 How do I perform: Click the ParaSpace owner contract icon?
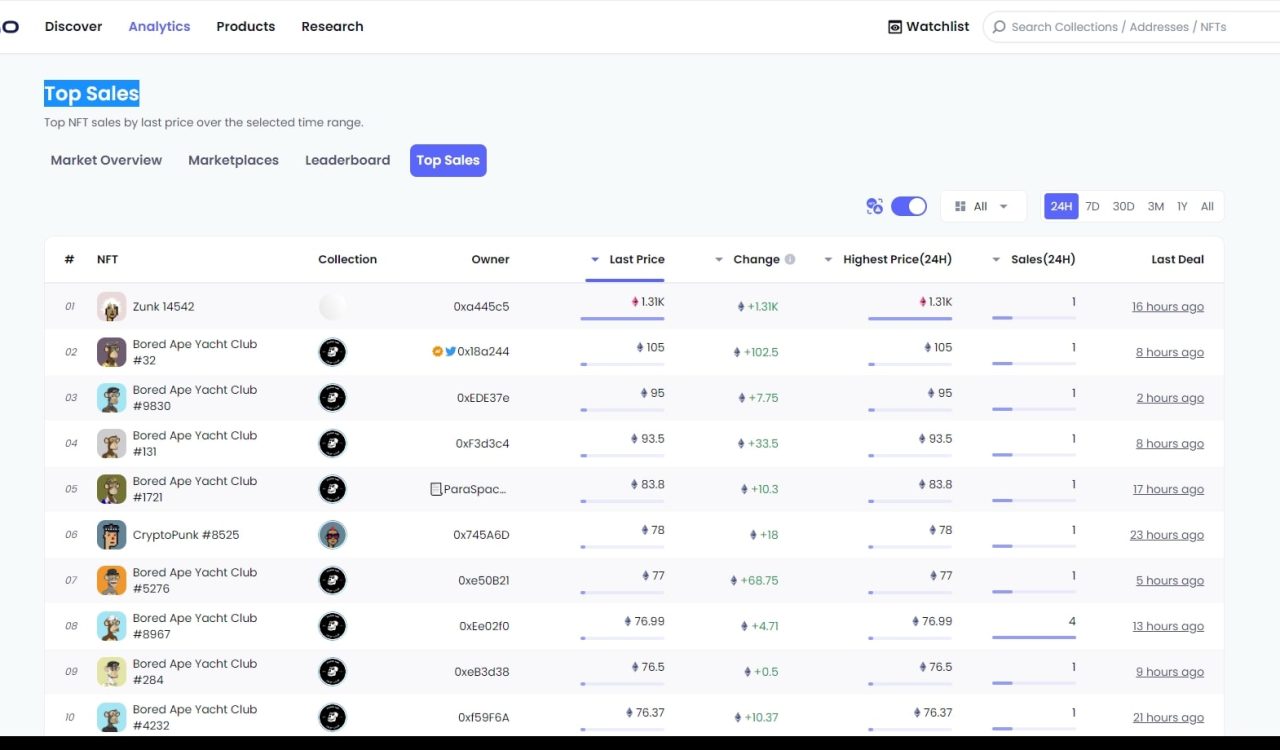436,489
